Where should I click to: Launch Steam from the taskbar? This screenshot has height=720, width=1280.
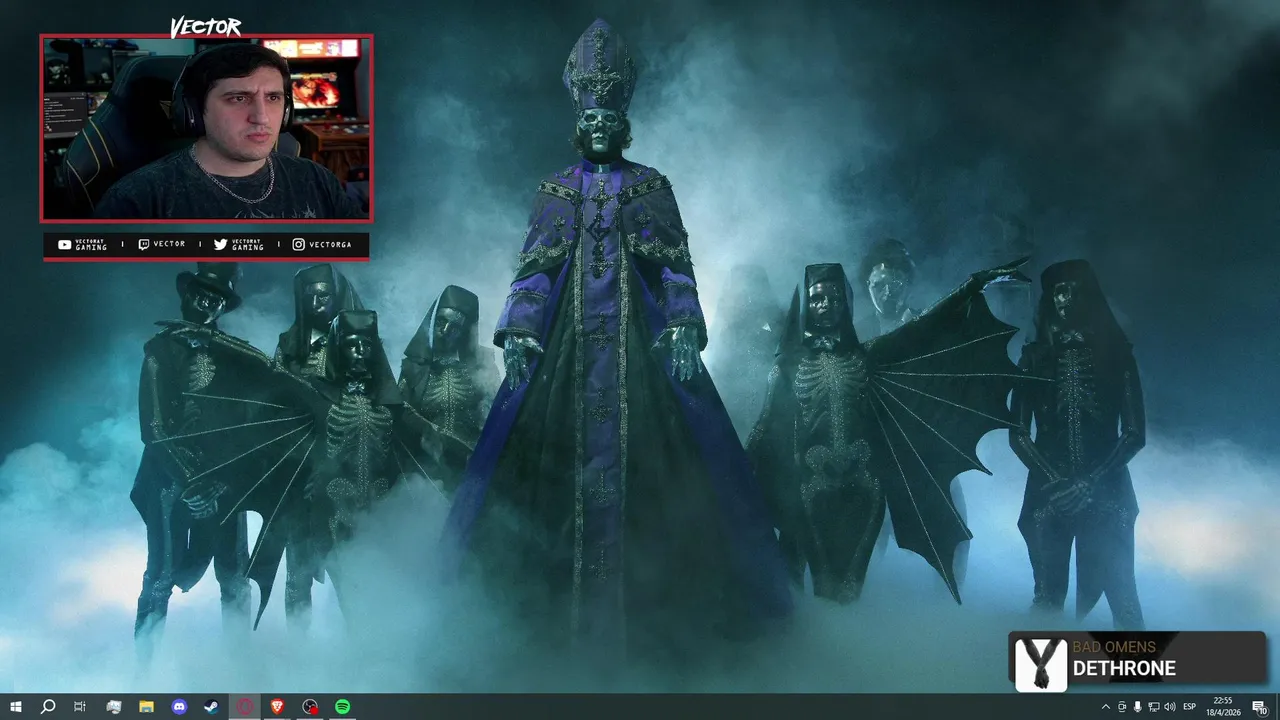212,707
